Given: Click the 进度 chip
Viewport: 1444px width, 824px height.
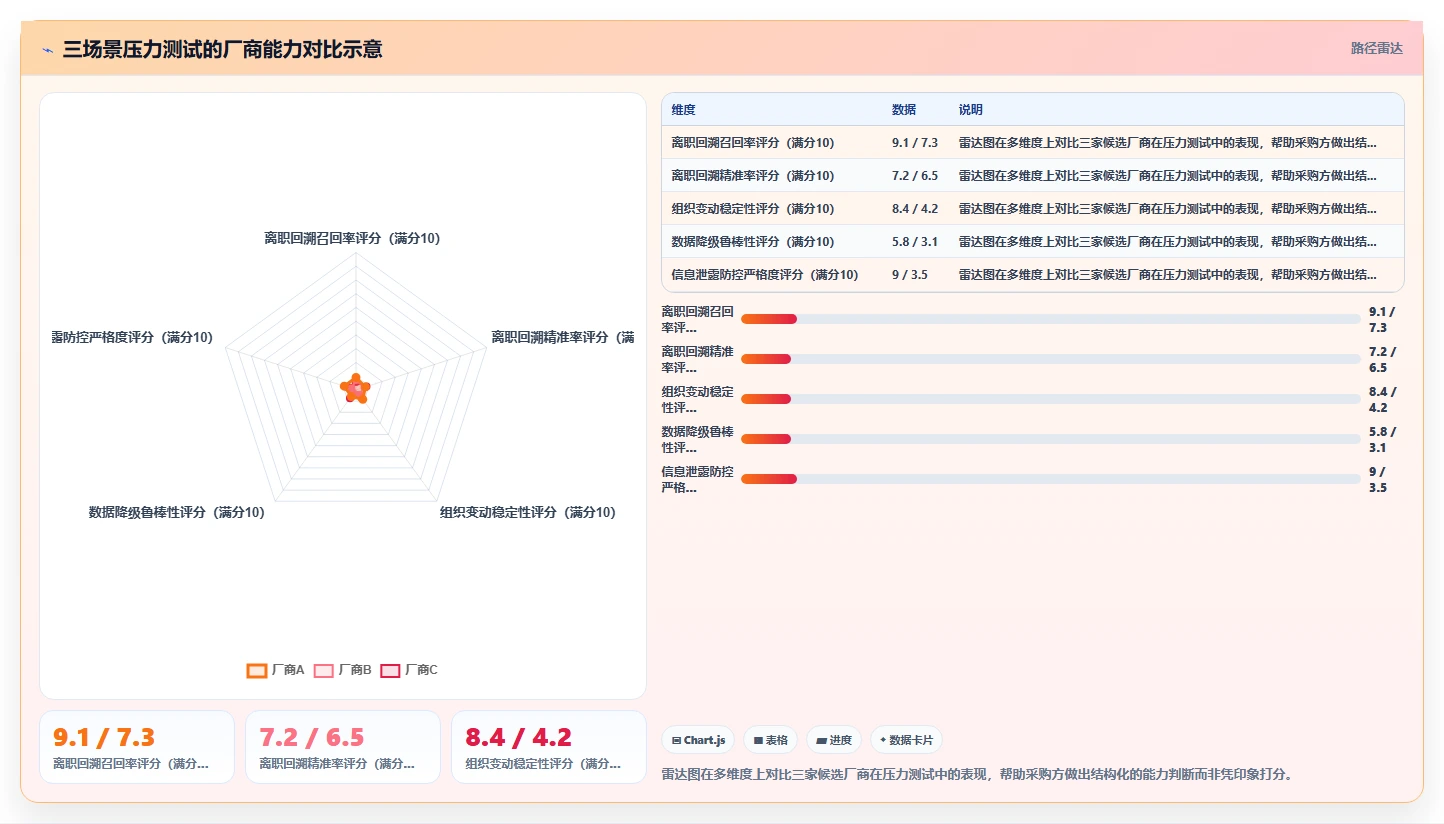Looking at the screenshot, I should point(834,740).
